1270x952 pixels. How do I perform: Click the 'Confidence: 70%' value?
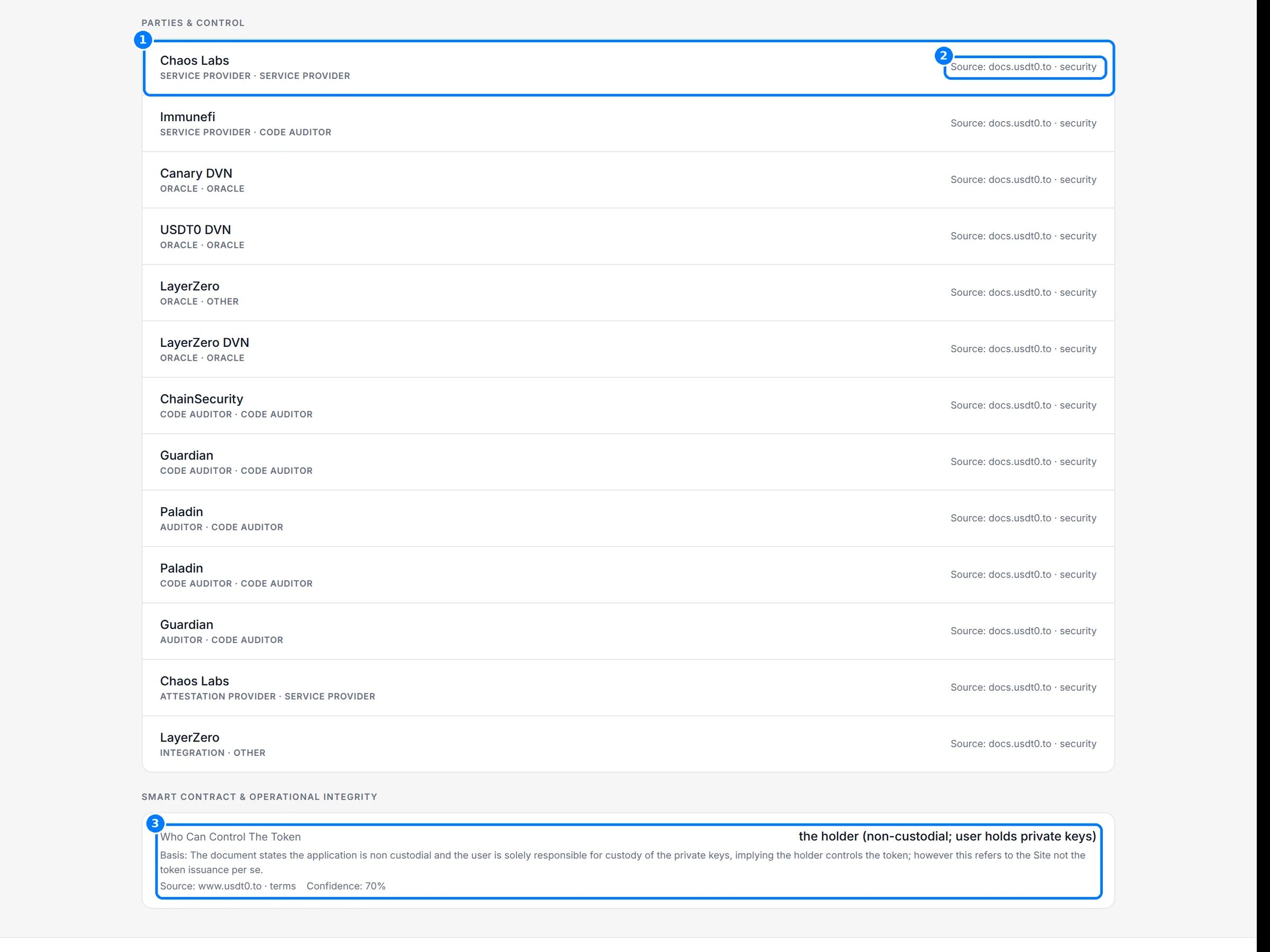[346, 886]
